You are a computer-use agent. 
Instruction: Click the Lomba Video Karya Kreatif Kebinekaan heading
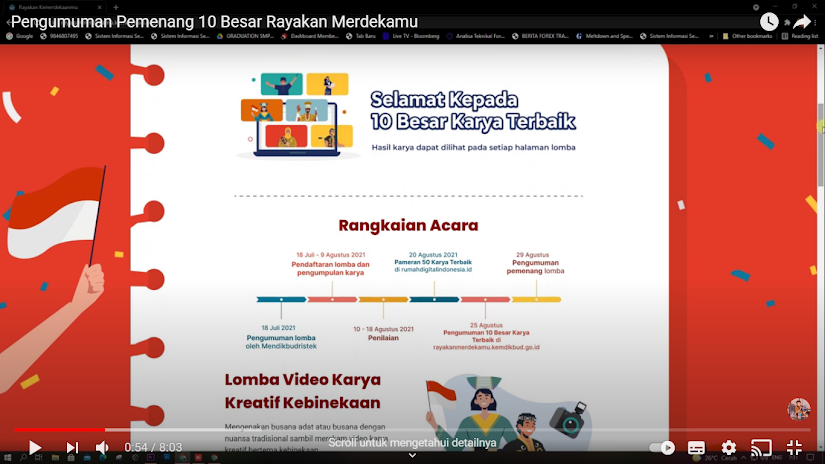[303, 391]
